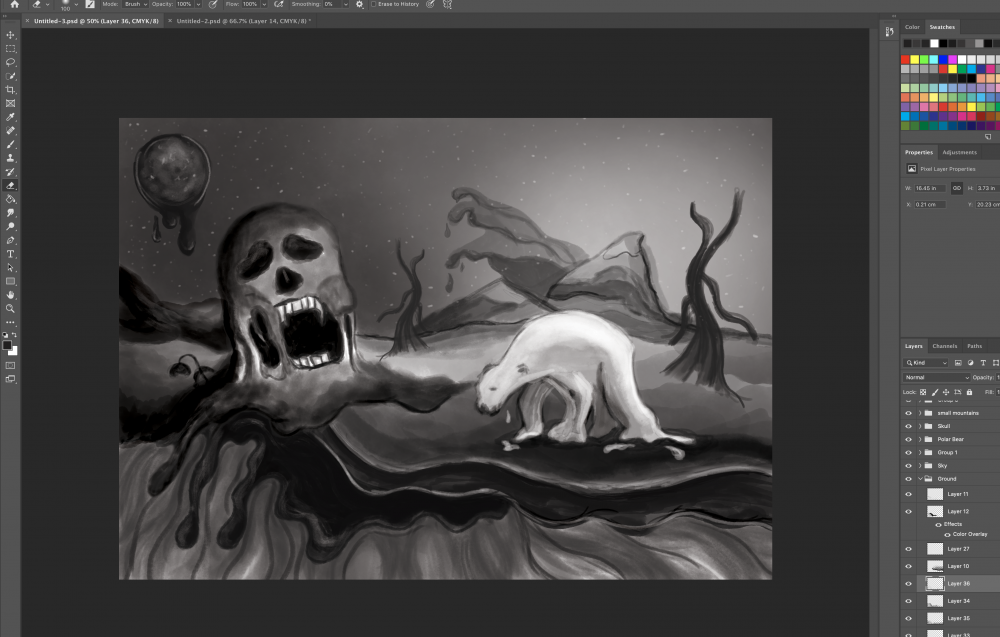Enable the Erase to History checkbox
Image resolution: width=1000 pixels, height=637 pixels.
click(374, 5)
